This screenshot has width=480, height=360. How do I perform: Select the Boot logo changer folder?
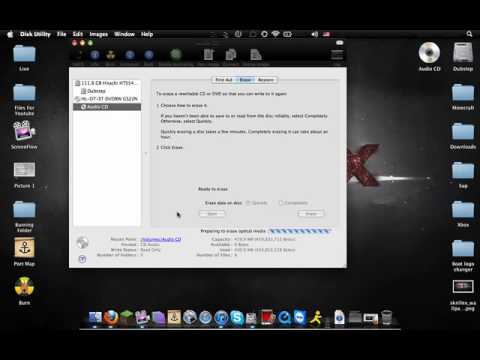point(463,248)
